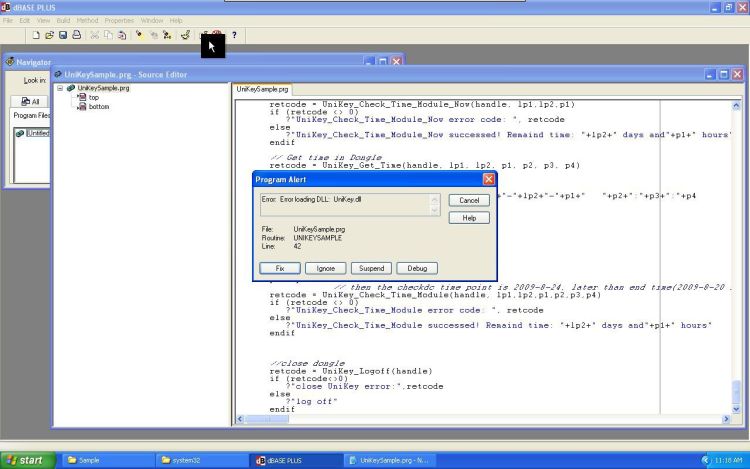Click the question mark Help toolbar icon
Viewport: 750px width, 469px height.
(x=234, y=35)
